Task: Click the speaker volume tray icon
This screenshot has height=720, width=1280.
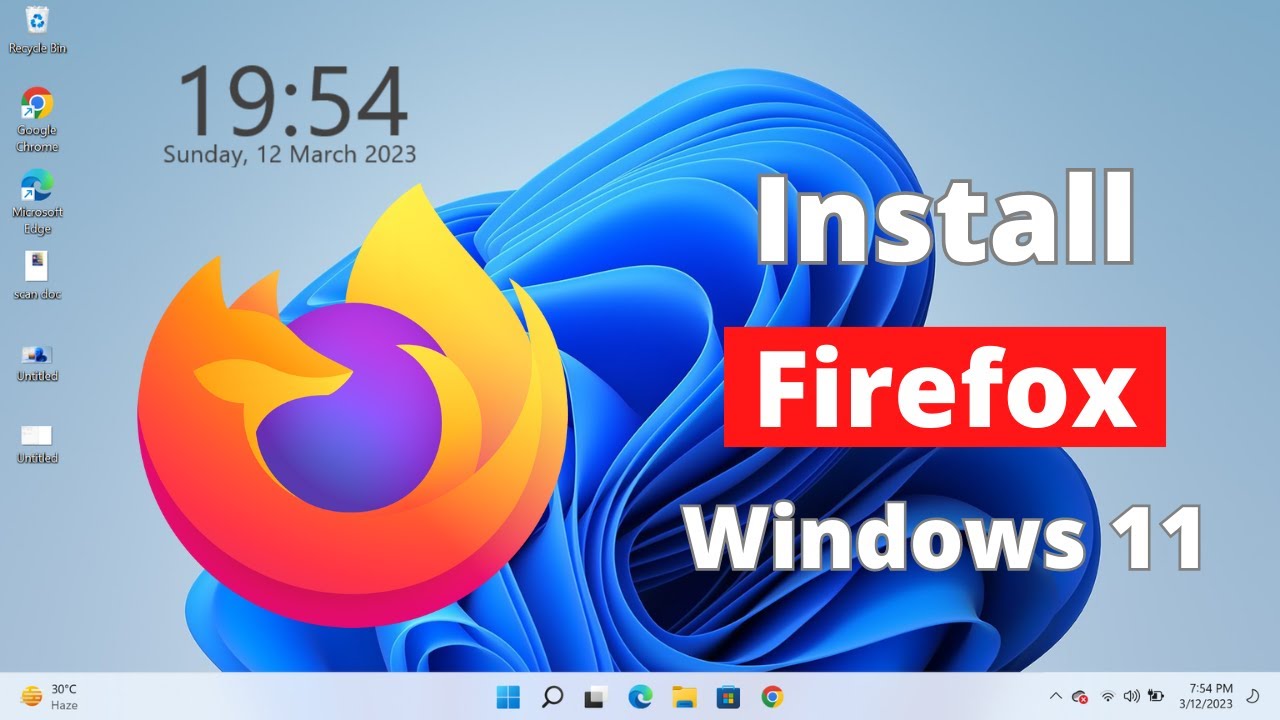Action: (x=1132, y=697)
